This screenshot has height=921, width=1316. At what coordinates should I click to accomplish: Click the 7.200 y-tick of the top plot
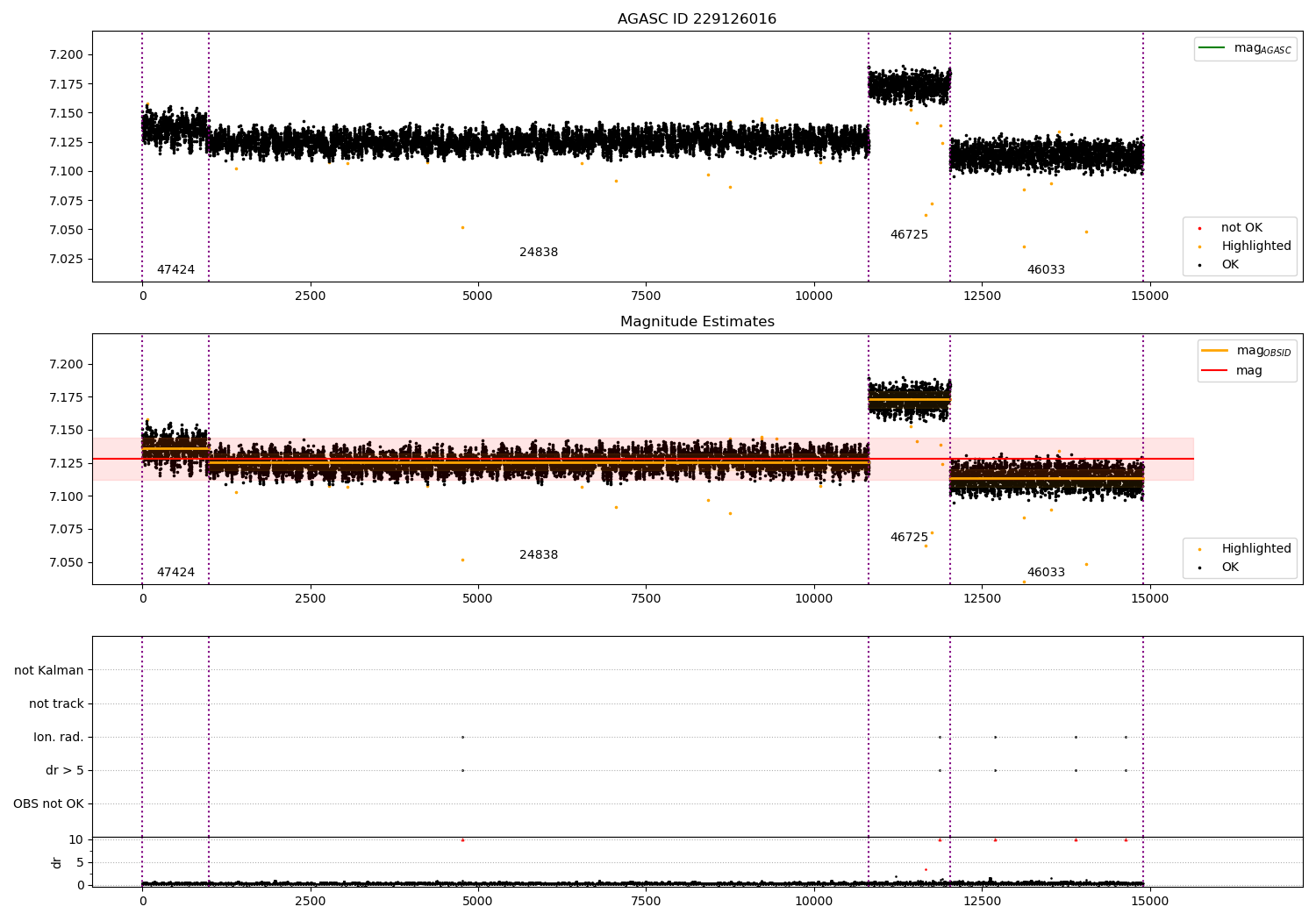tap(67, 54)
